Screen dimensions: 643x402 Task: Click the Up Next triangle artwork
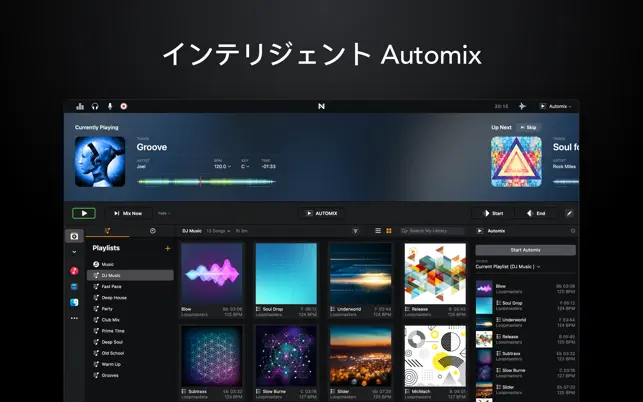[516, 162]
